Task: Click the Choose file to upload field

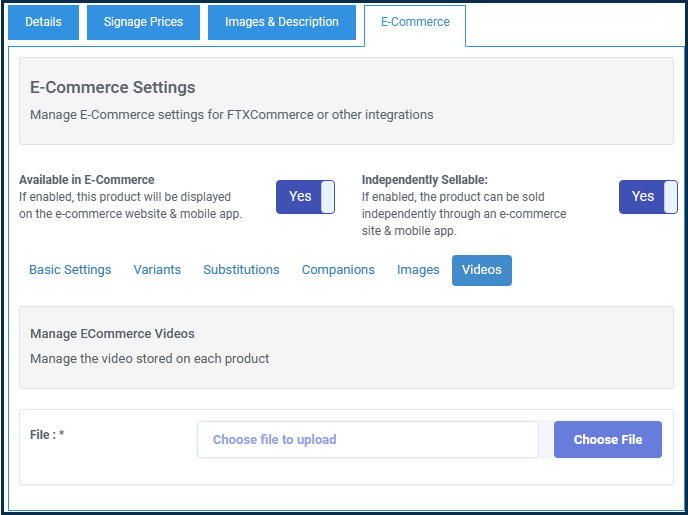Action: [368, 440]
